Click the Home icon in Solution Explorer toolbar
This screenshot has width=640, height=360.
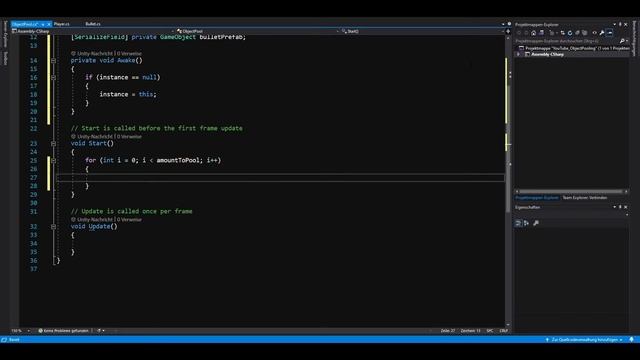point(533,33)
